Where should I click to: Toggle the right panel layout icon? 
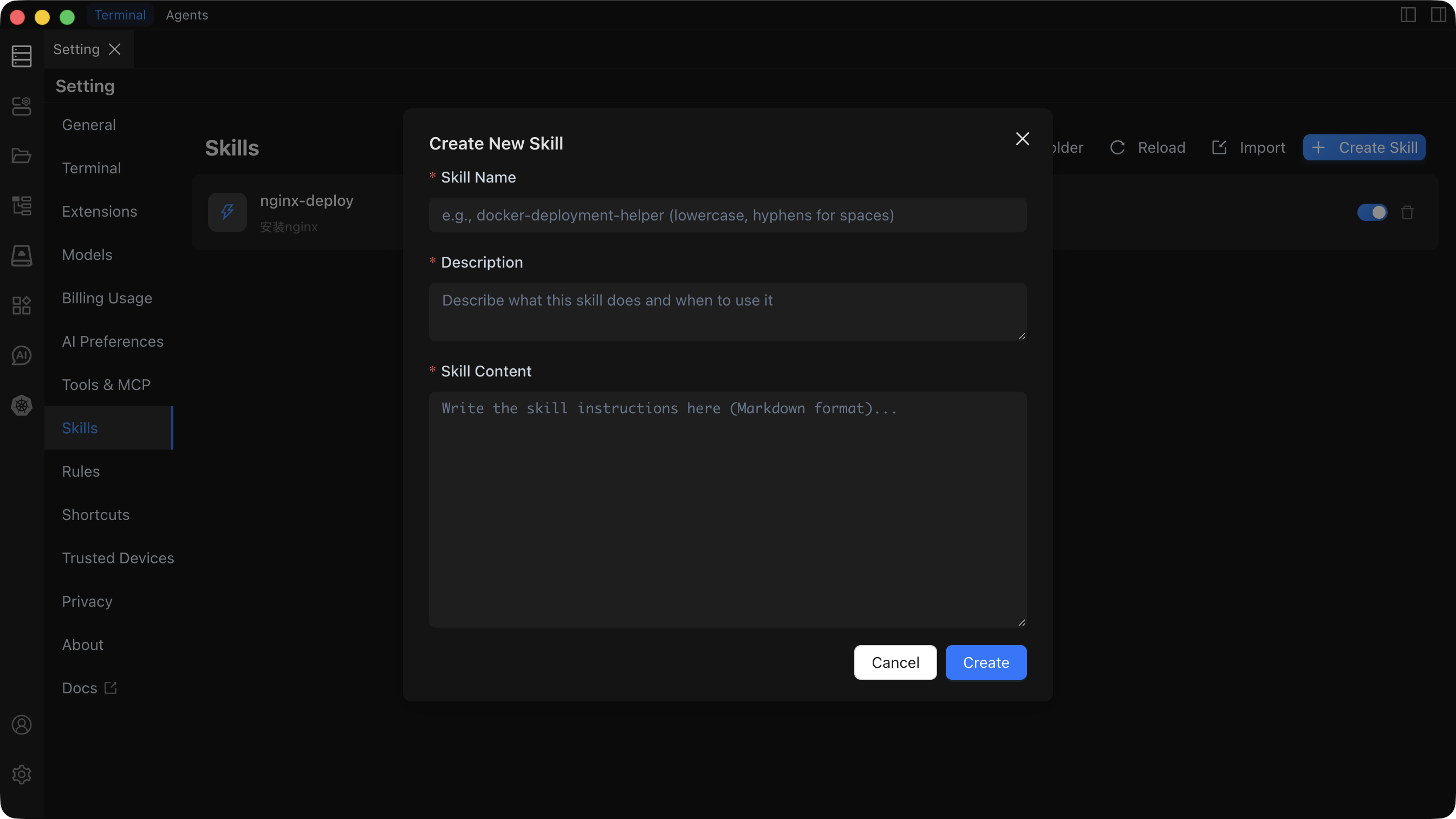[x=1438, y=15]
